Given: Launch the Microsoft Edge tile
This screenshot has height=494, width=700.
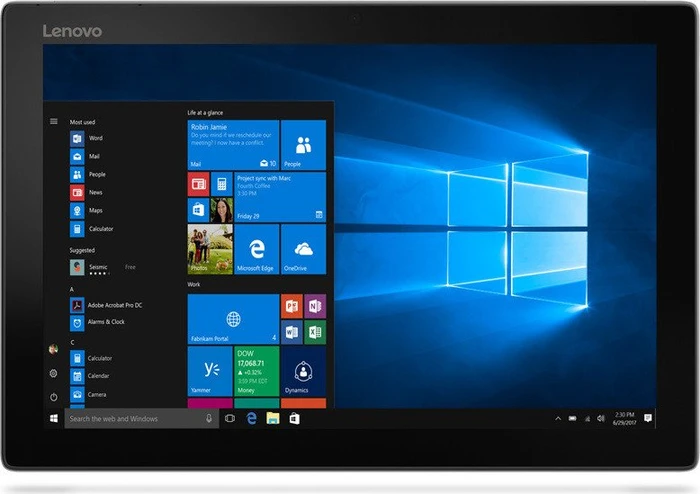Looking at the screenshot, I should tap(257, 249).
